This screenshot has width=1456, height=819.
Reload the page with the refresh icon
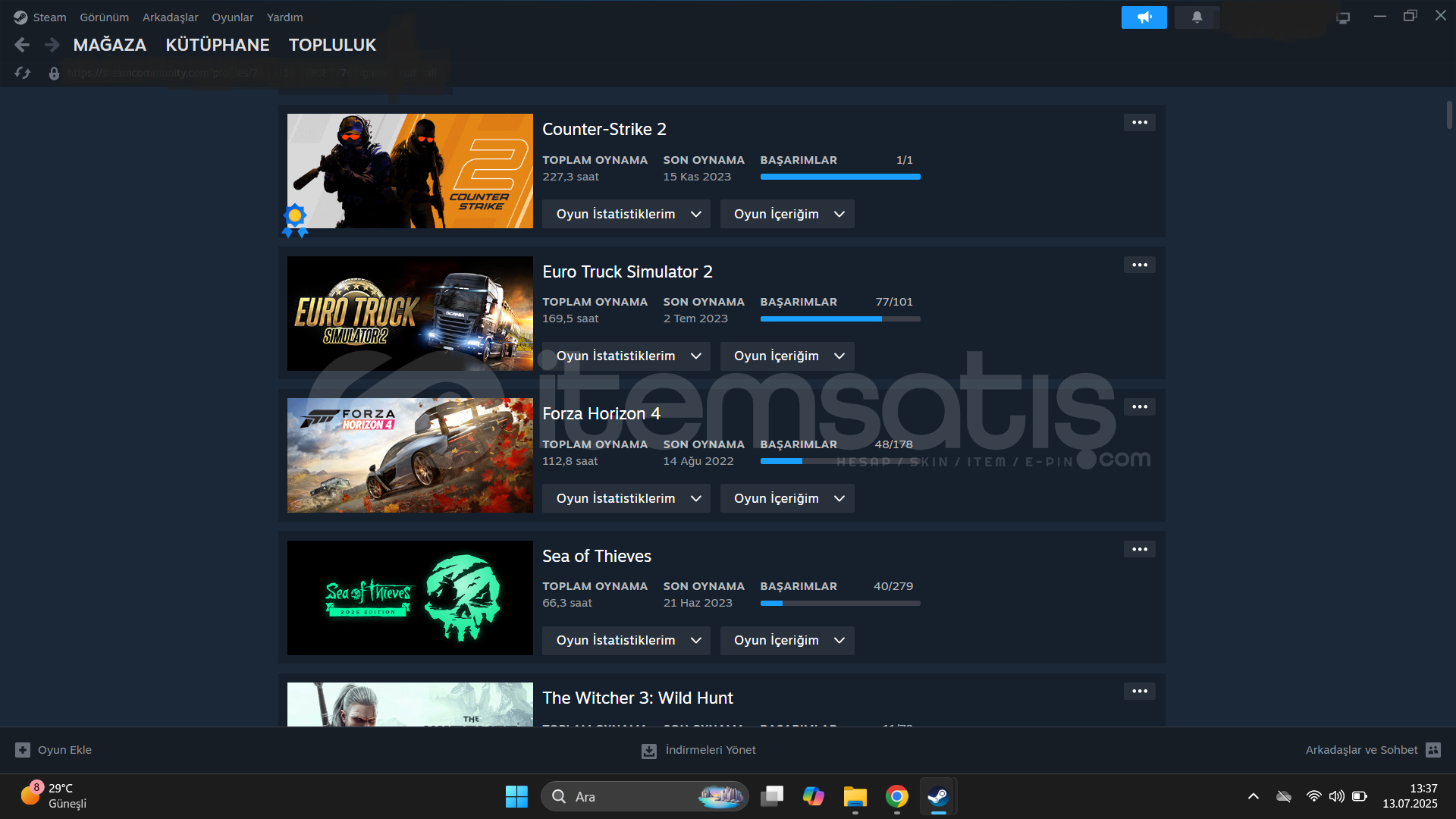[x=23, y=73]
